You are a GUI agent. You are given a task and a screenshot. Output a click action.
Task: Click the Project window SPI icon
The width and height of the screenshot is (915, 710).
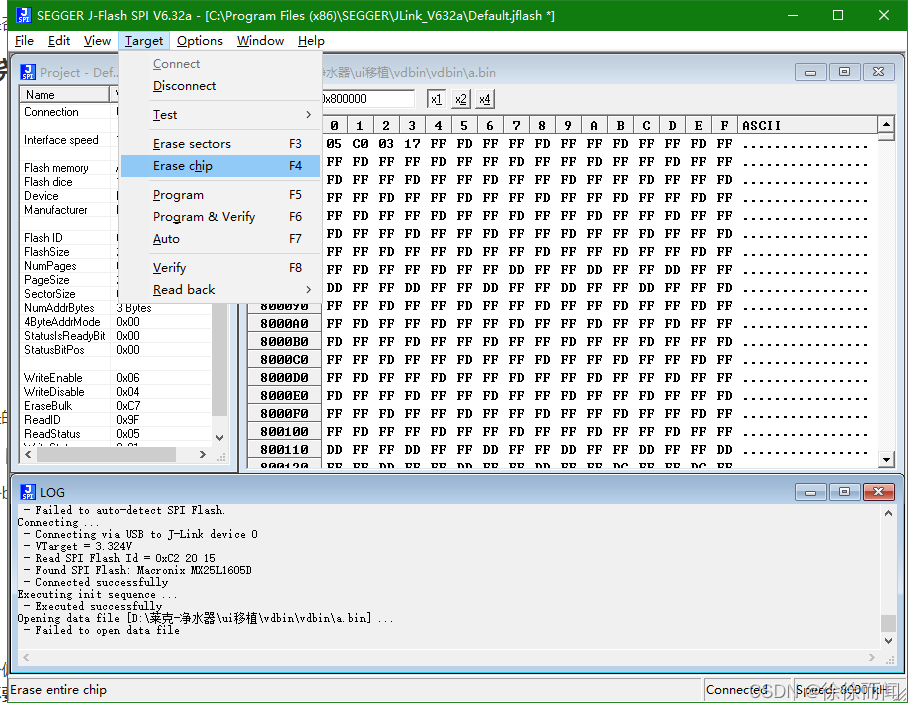28,72
